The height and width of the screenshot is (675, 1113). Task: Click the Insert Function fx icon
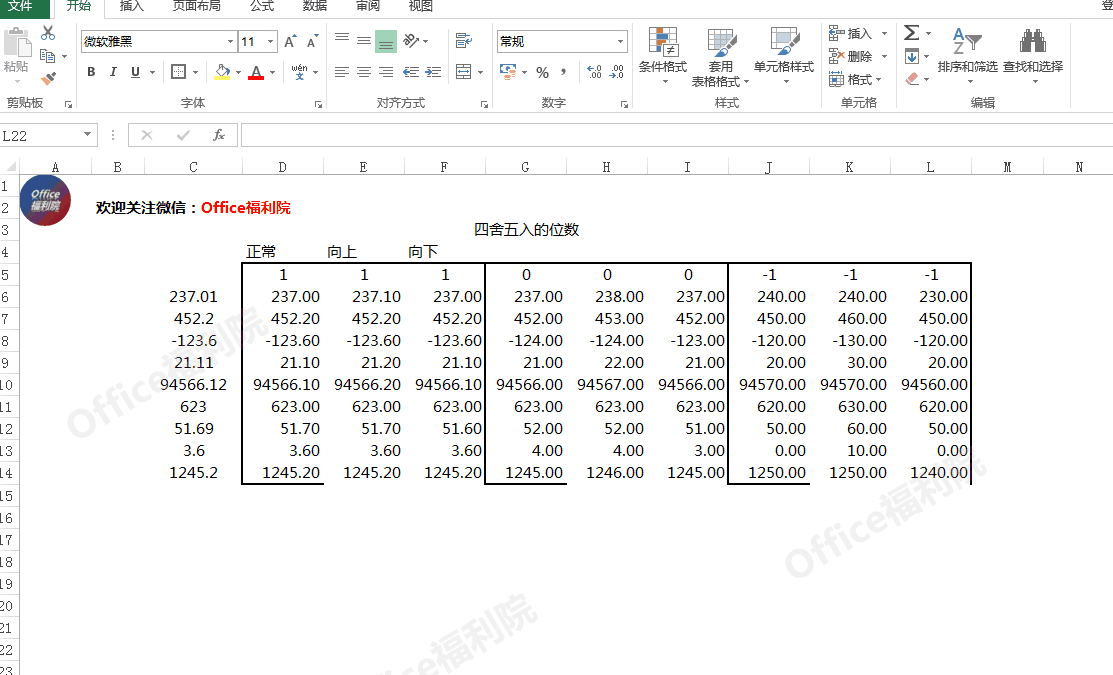click(x=219, y=135)
